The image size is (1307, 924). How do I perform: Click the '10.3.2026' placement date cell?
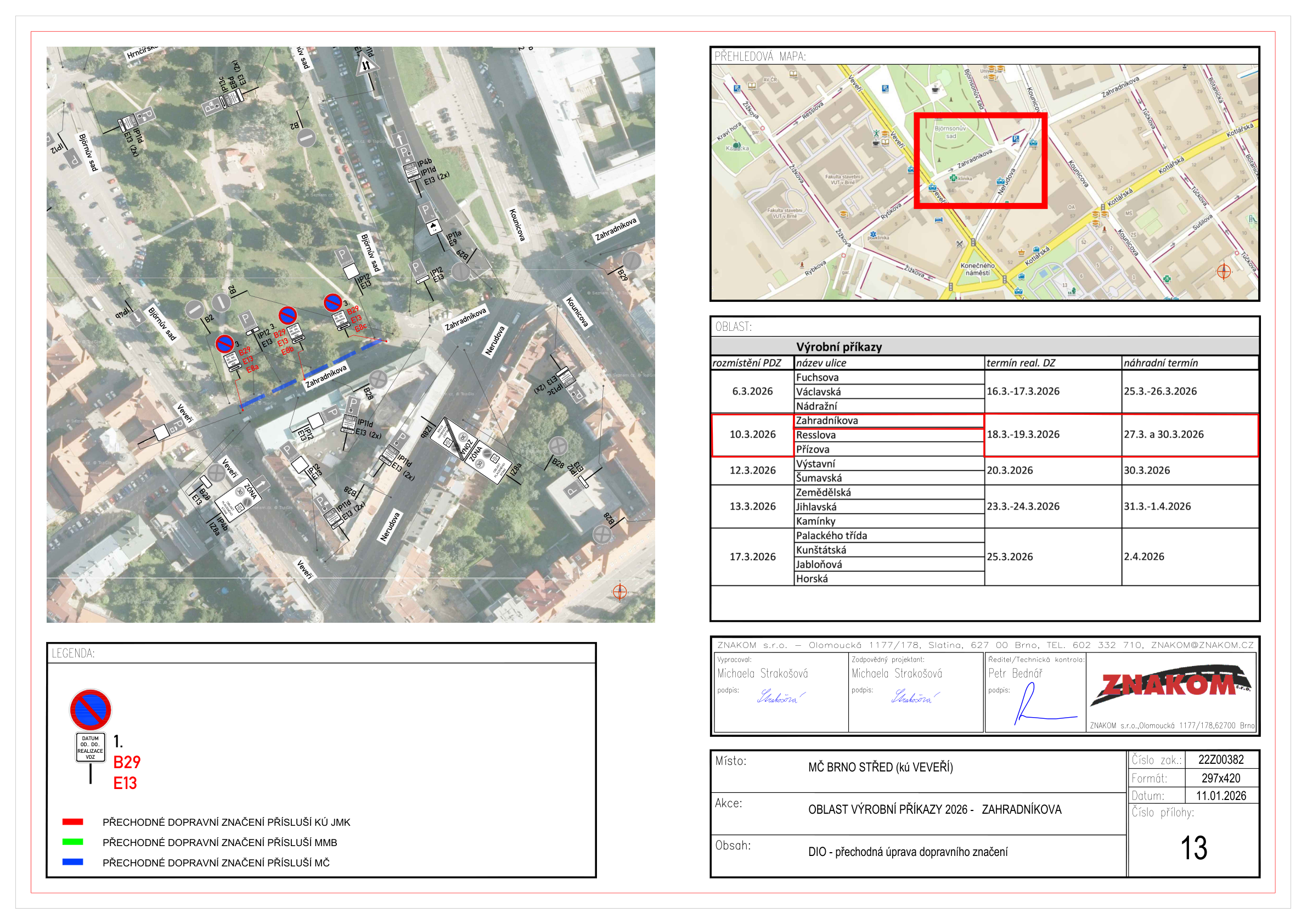(x=753, y=435)
